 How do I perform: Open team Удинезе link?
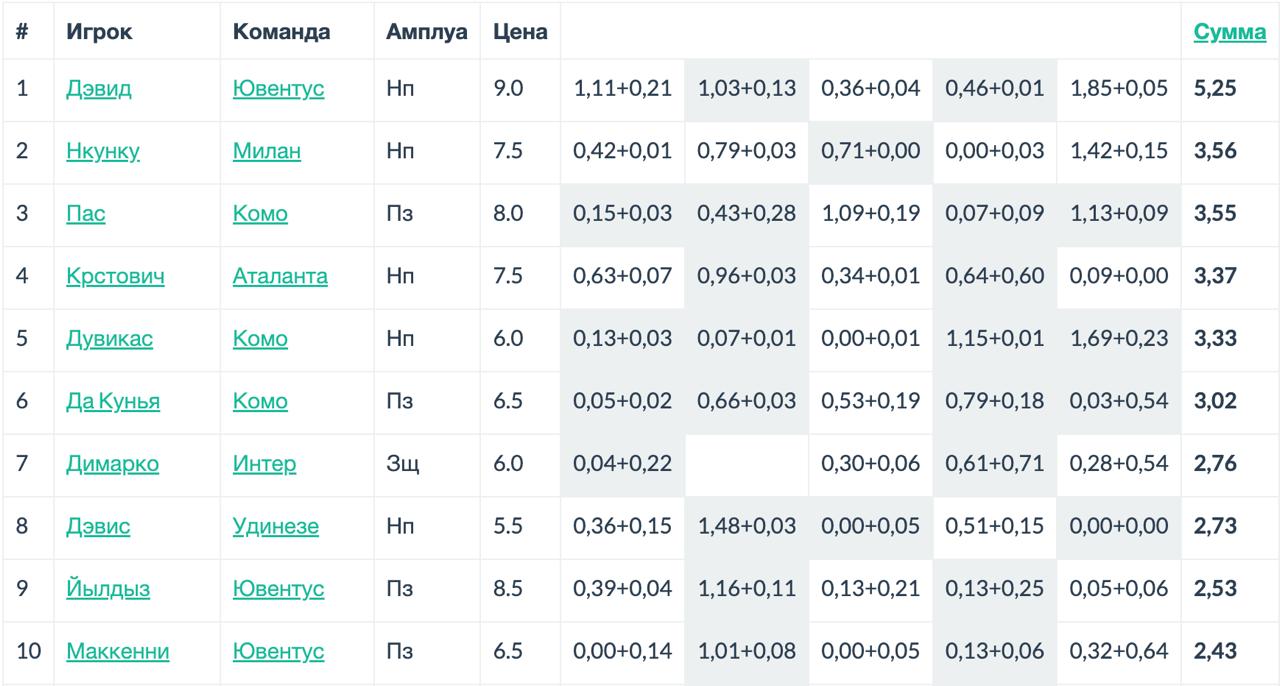pyautogui.click(x=275, y=526)
